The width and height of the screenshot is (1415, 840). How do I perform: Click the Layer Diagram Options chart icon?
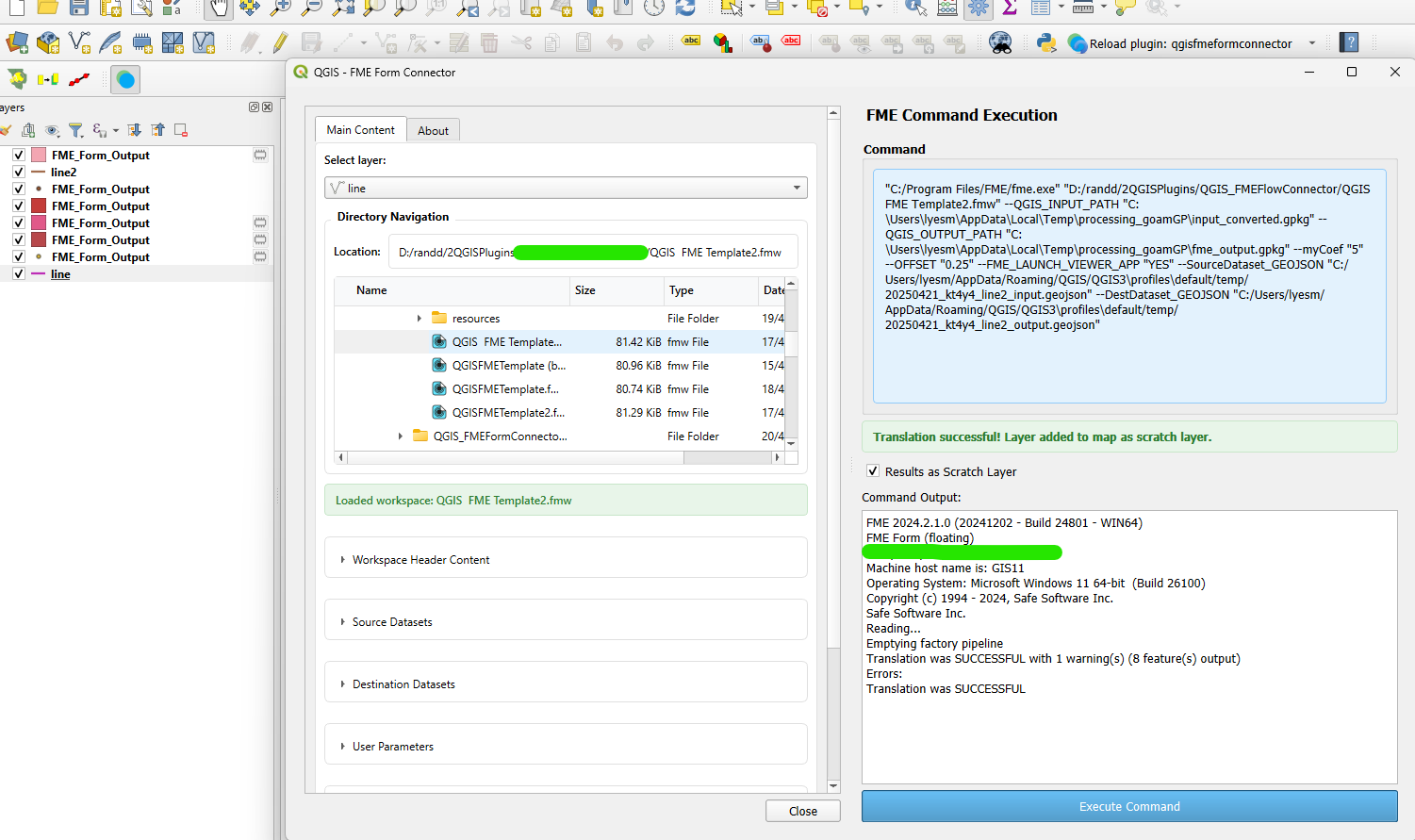click(723, 43)
